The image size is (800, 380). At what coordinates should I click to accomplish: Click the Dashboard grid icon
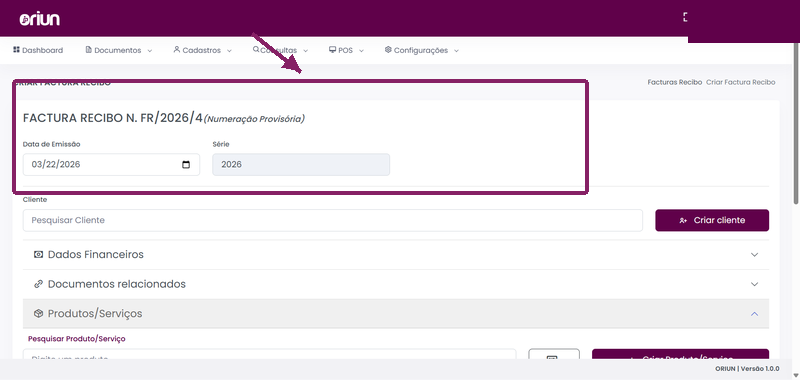tap(16, 49)
